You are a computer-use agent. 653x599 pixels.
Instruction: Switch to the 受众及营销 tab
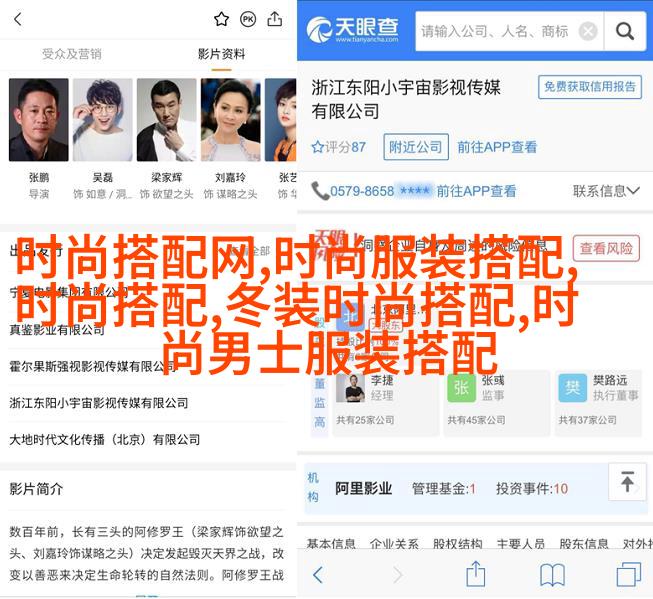[x=72, y=54]
